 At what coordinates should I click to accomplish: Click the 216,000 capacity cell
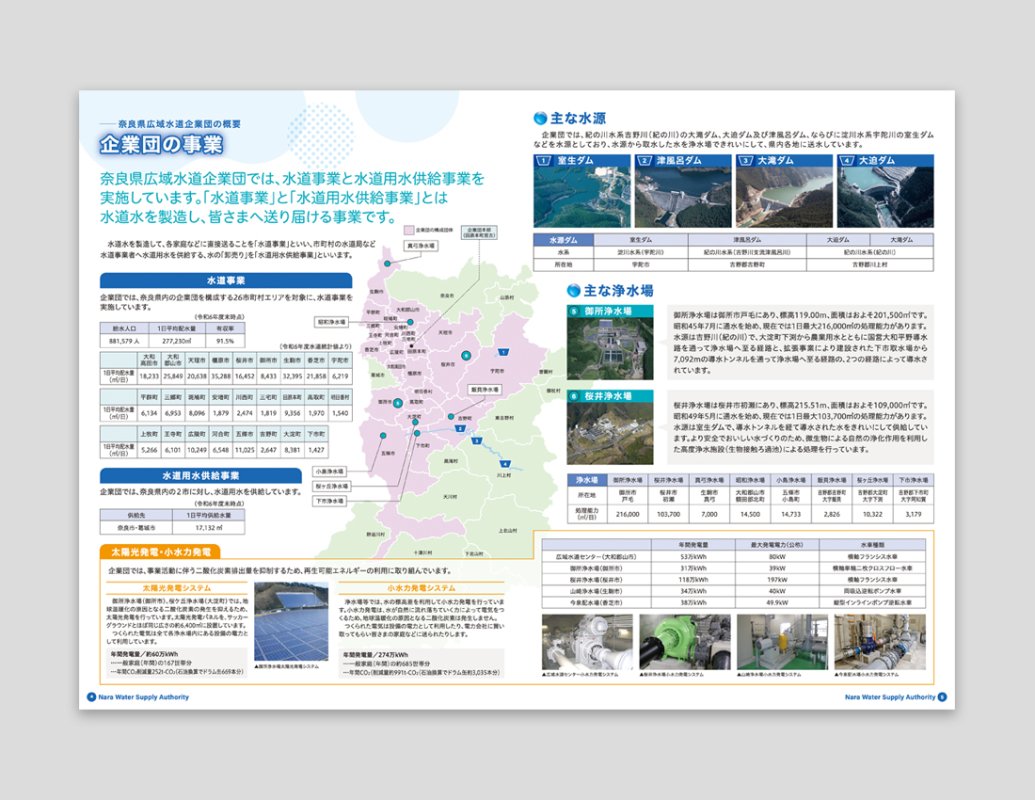tap(627, 514)
